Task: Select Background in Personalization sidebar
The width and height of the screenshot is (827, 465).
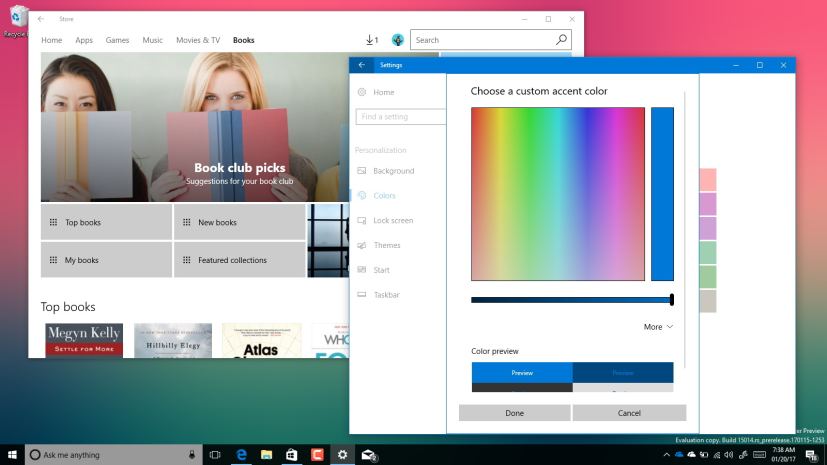Action: [x=393, y=171]
